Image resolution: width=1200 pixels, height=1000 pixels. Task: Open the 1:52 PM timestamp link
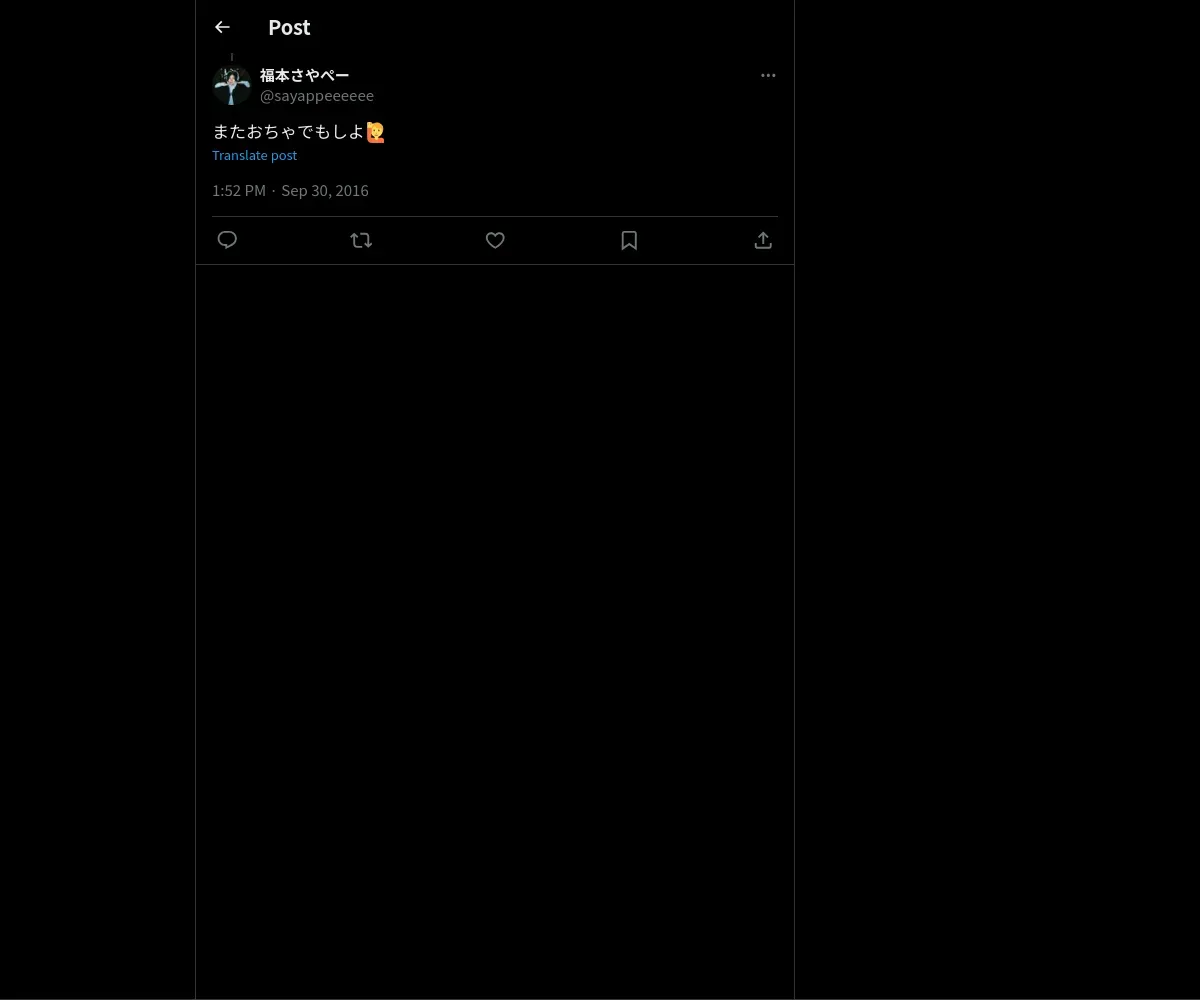coord(239,190)
